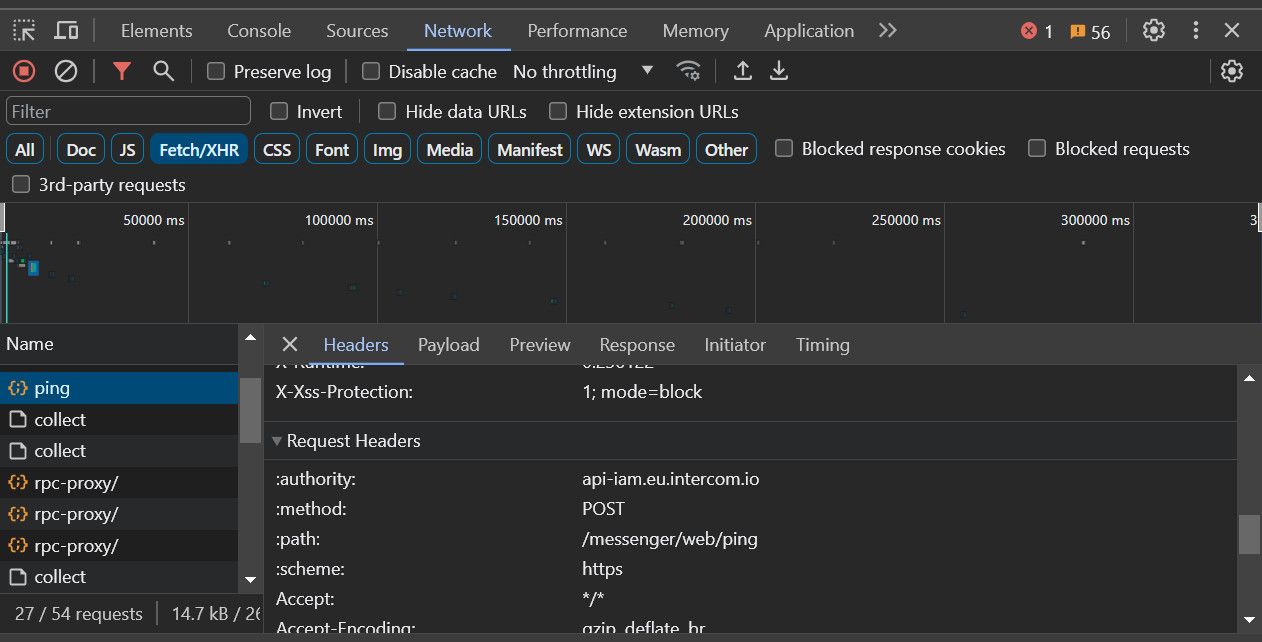
Task: Toggle the red filter funnel icon
Action: tap(122, 71)
